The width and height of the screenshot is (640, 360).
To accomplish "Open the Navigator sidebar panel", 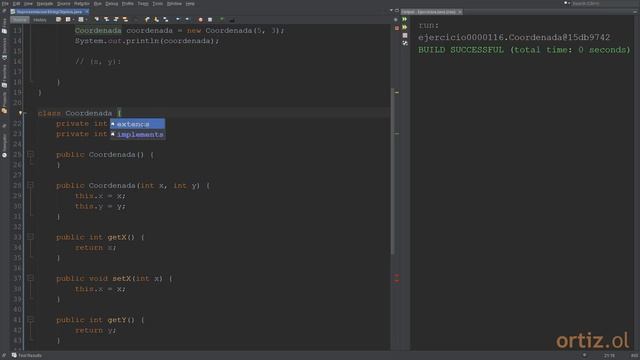I will pyautogui.click(x=4, y=146).
